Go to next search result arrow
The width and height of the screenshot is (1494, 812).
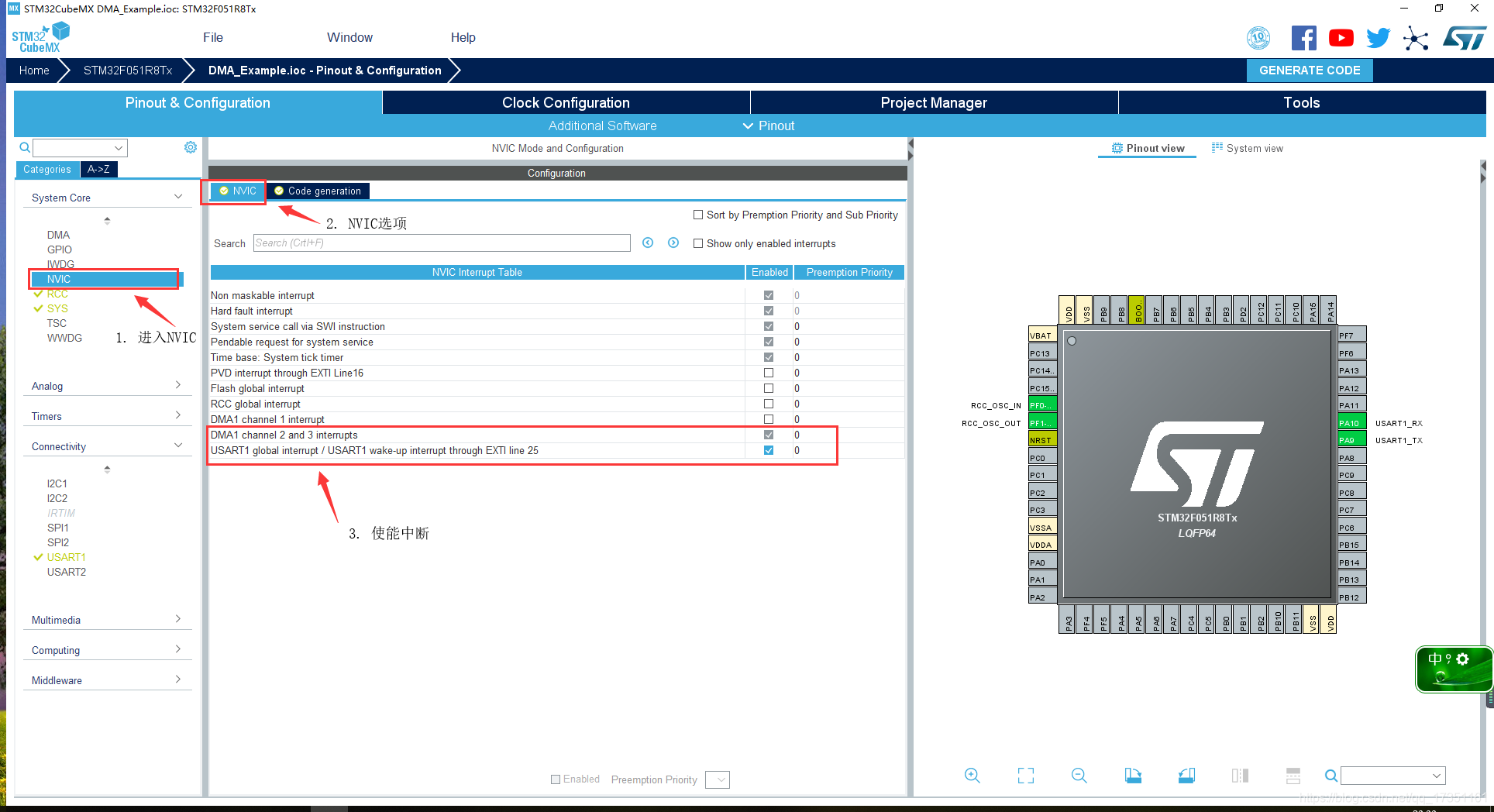(673, 243)
